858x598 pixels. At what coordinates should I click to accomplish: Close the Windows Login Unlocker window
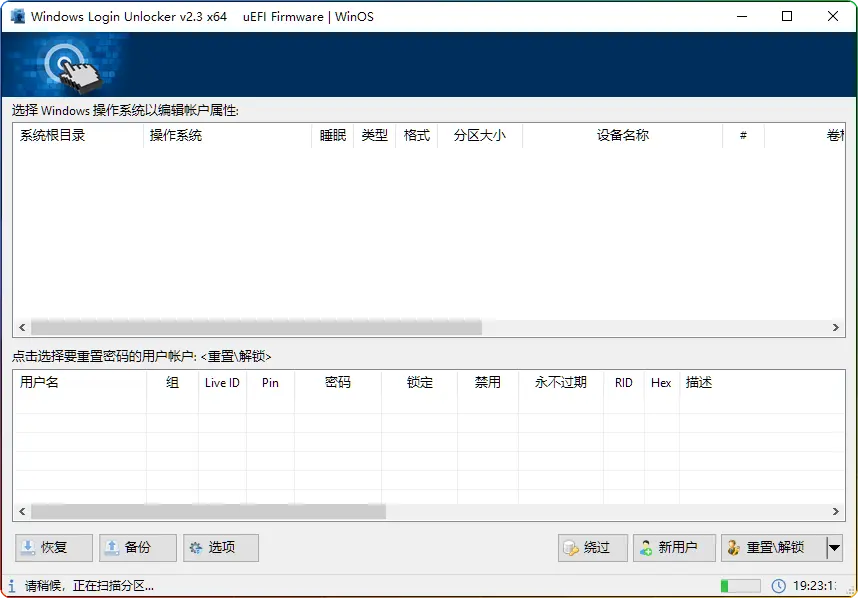[x=833, y=16]
